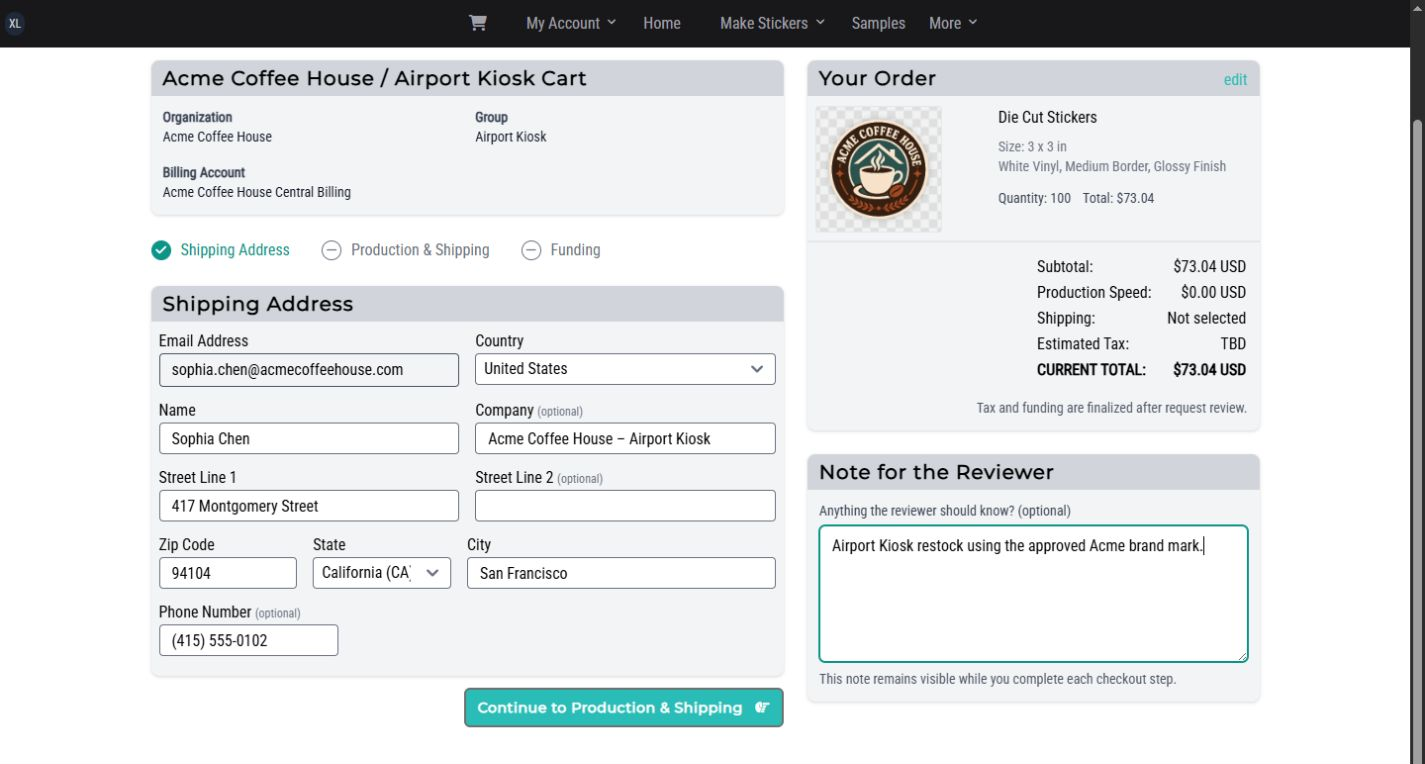
Task: Click the Phone Number field
Action: 248,640
